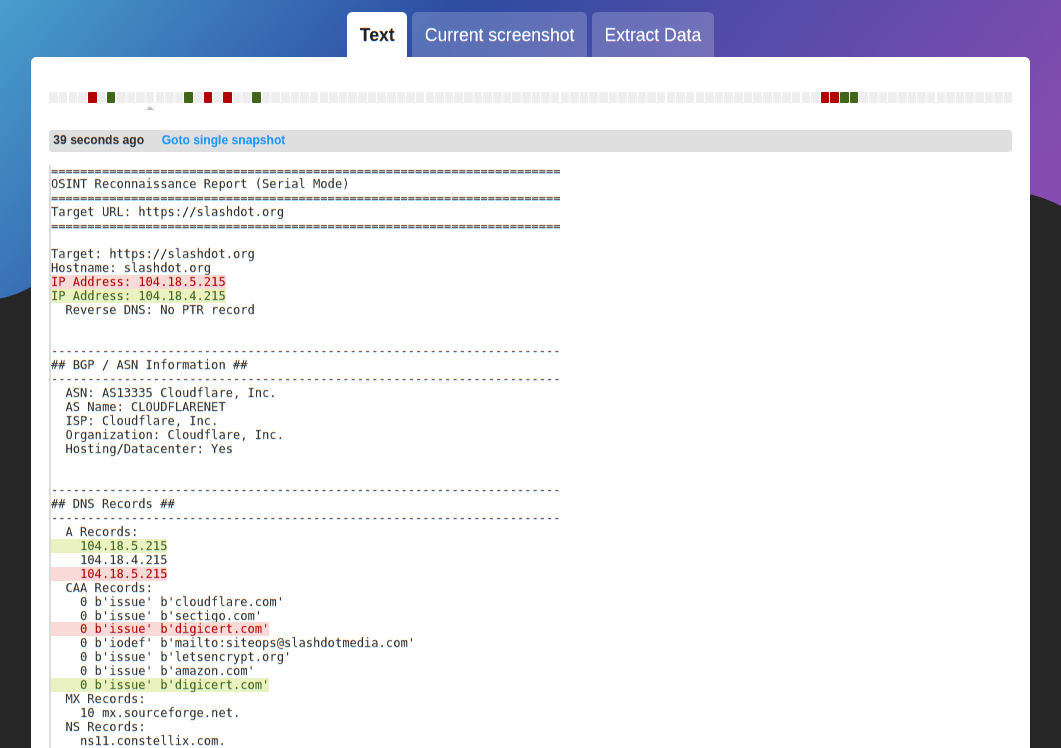
Task: Click CAA line with b'cloudflare.com'
Action: pyautogui.click(x=181, y=602)
